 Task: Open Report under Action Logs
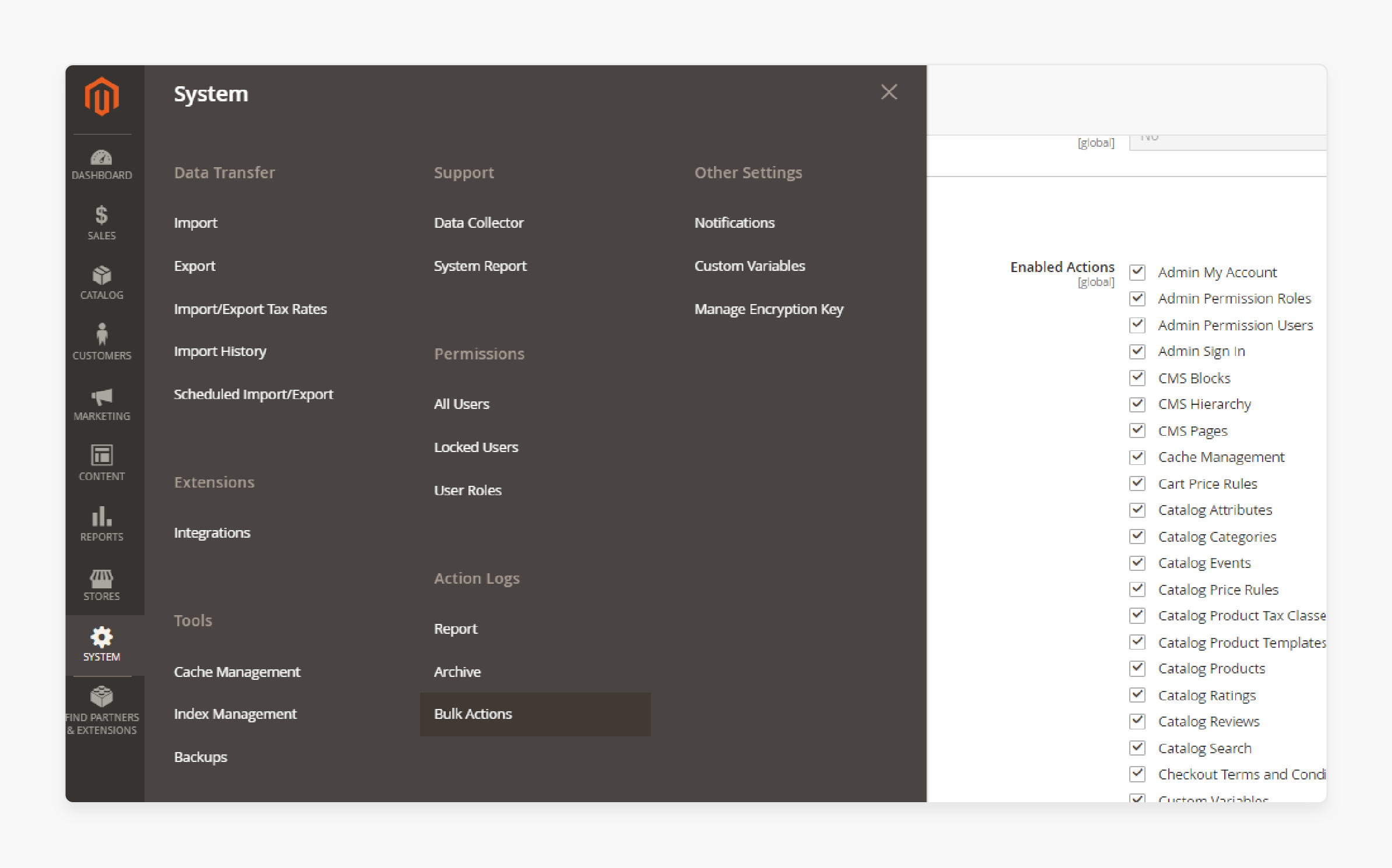456,629
